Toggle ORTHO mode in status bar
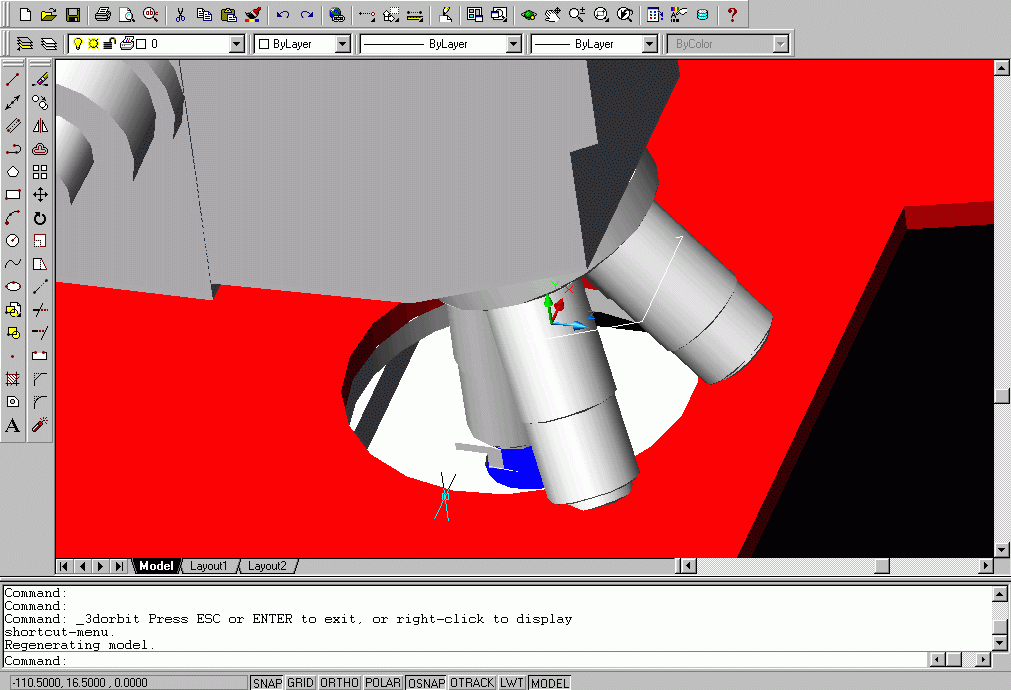1011x690 pixels. pos(340,683)
